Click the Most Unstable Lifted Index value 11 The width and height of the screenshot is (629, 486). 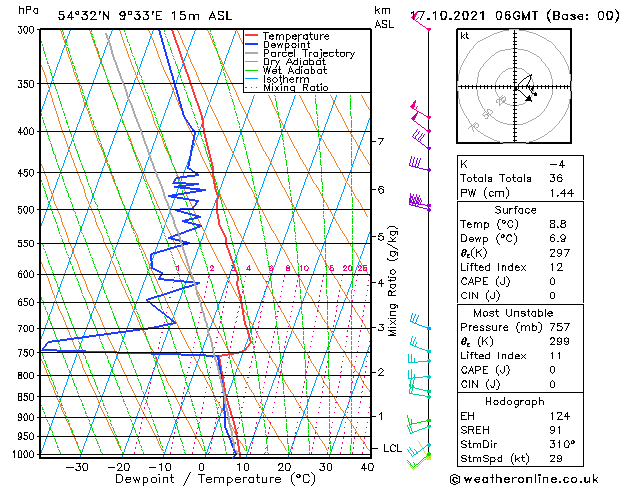point(556,356)
